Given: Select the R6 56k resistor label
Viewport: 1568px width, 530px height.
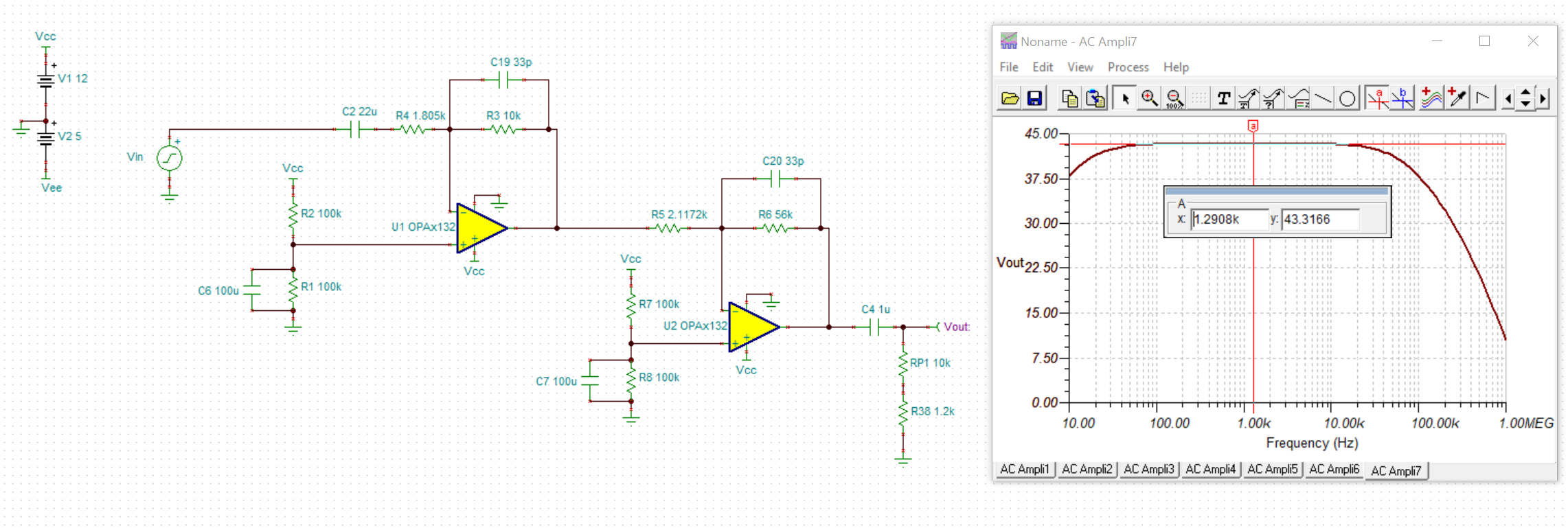Looking at the screenshot, I should pyautogui.click(x=775, y=214).
